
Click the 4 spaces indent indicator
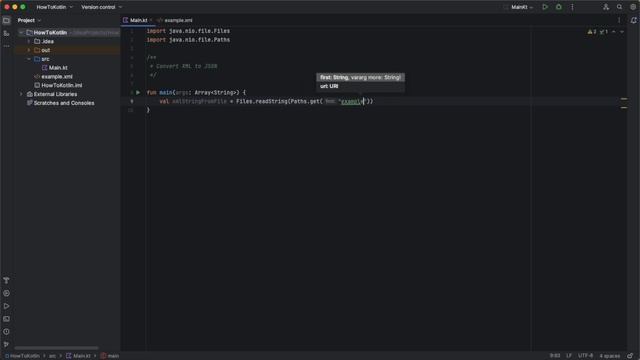[x=609, y=356]
